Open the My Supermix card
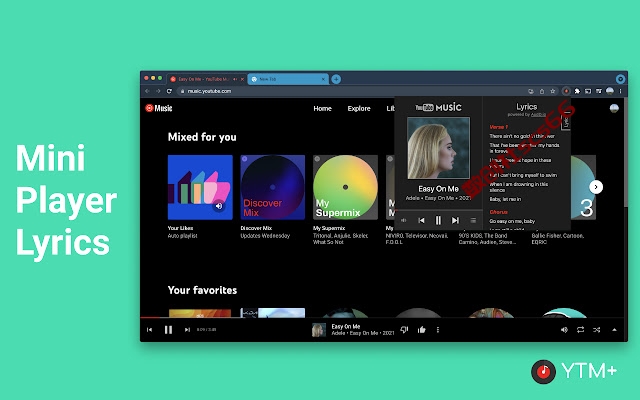Viewport: 640px width, 400px height. (345, 187)
